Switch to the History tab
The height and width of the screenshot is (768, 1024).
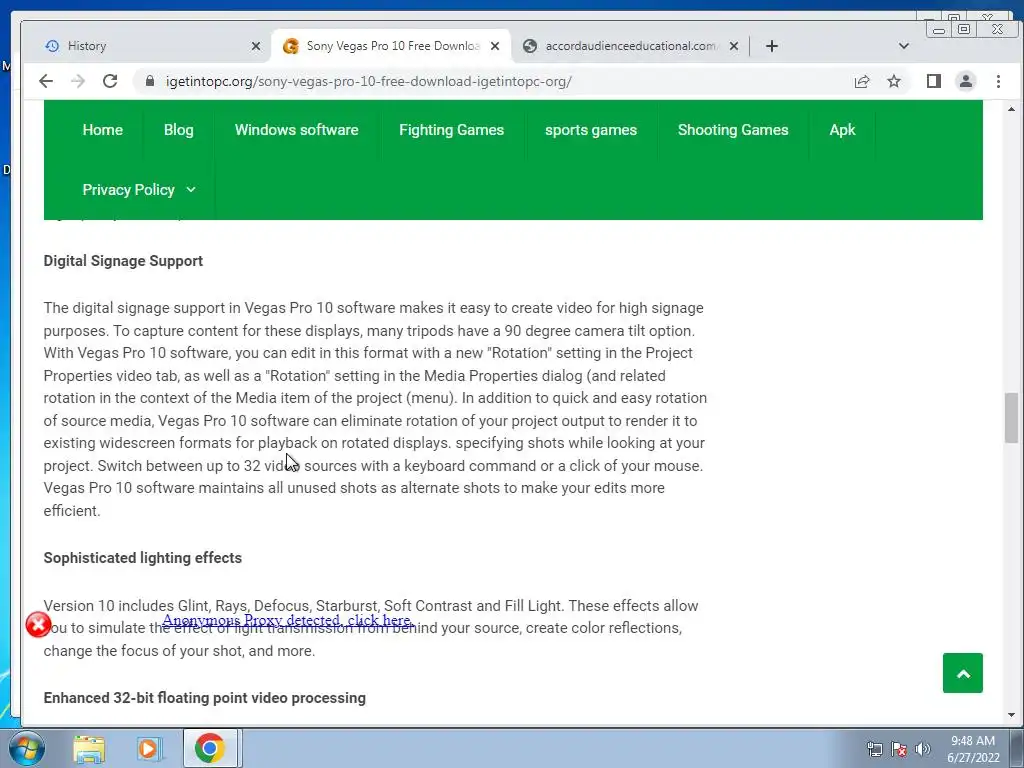tap(148, 46)
